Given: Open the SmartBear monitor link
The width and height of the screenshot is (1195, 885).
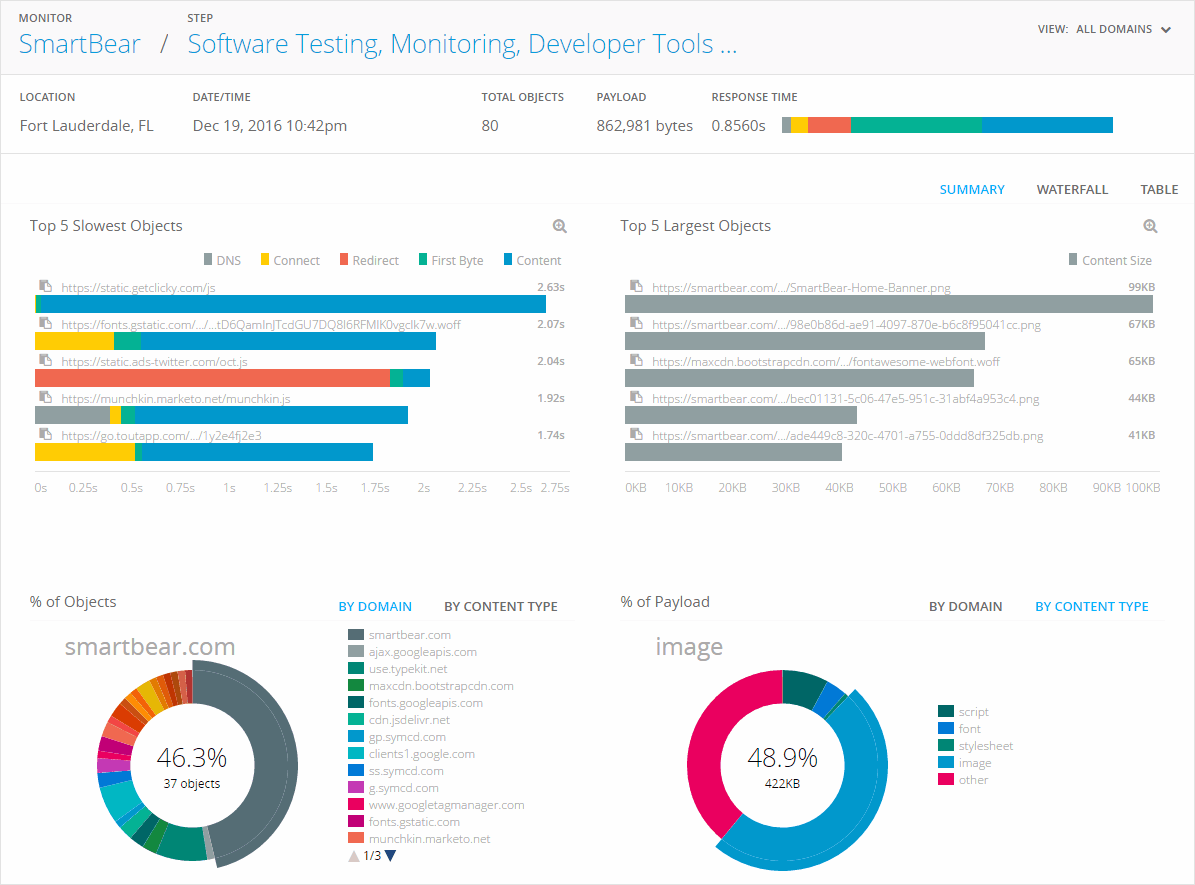Looking at the screenshot, I should 80,44.
